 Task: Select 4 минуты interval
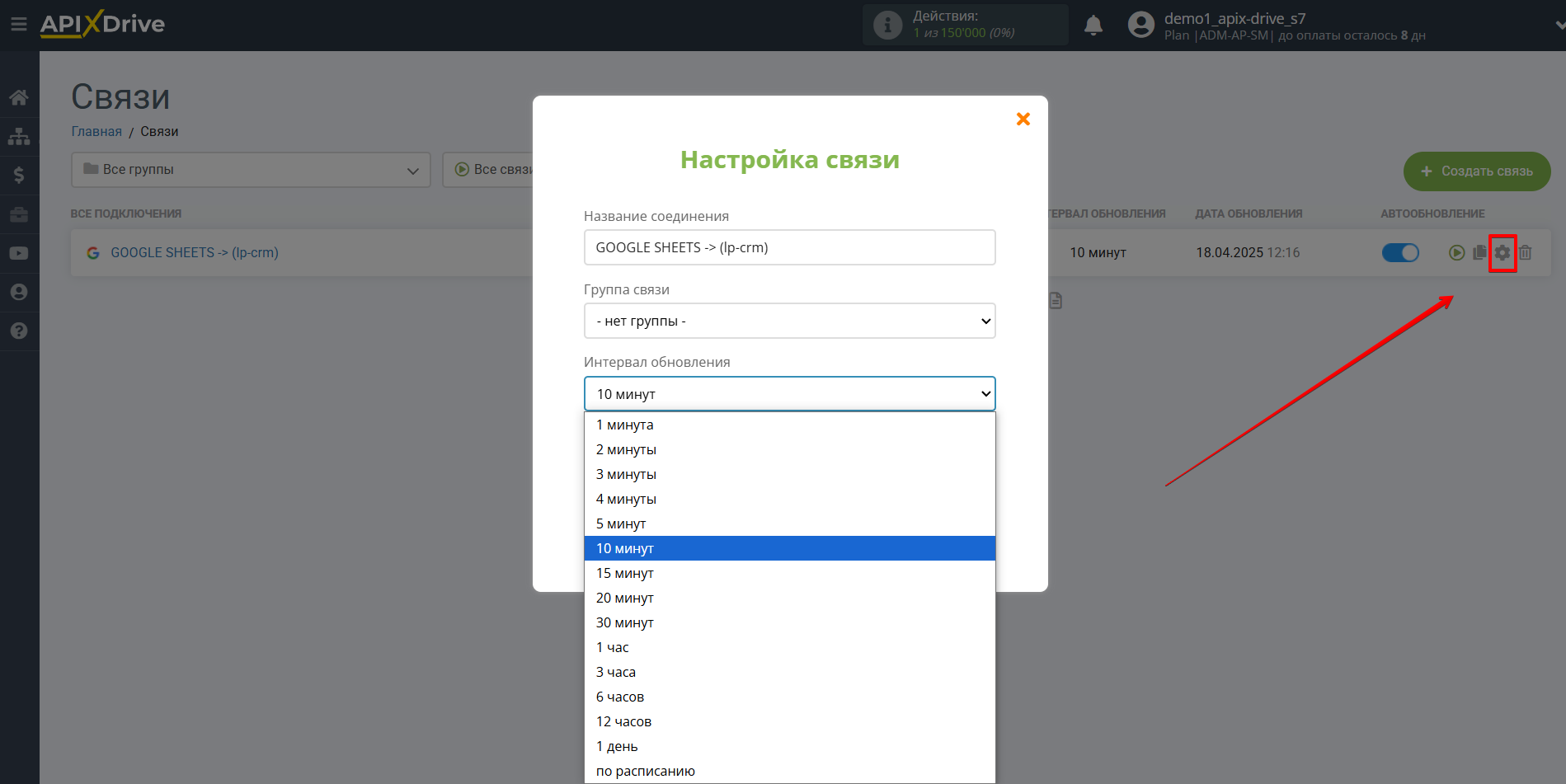(789, 499)
